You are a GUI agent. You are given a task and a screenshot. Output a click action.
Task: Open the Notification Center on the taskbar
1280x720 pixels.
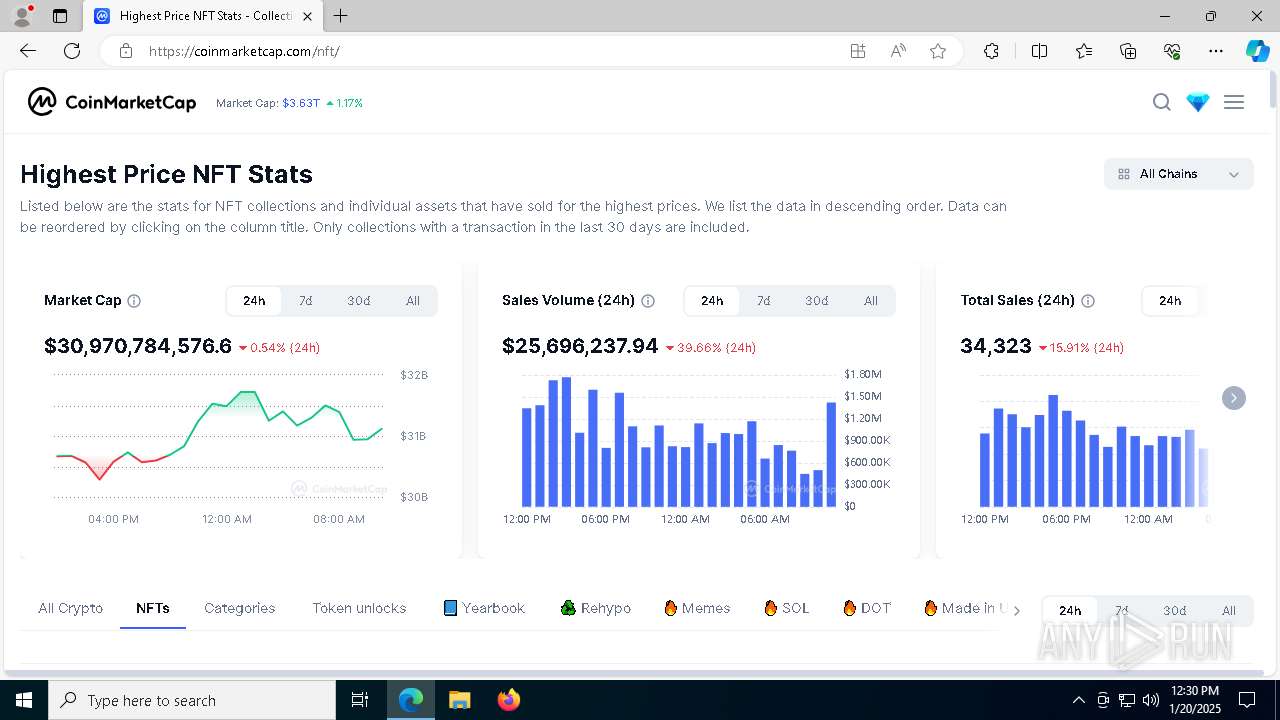tap(1247, 700)
